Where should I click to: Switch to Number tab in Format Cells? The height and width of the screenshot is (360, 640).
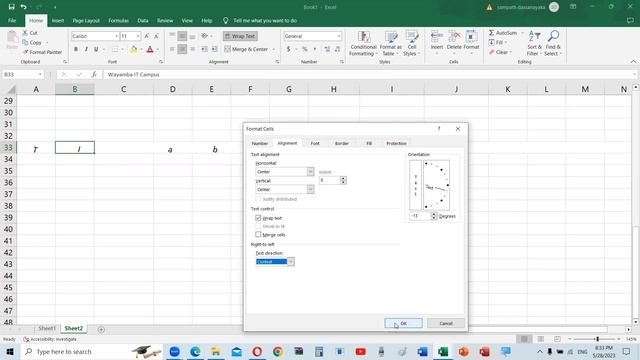(260, 143)
